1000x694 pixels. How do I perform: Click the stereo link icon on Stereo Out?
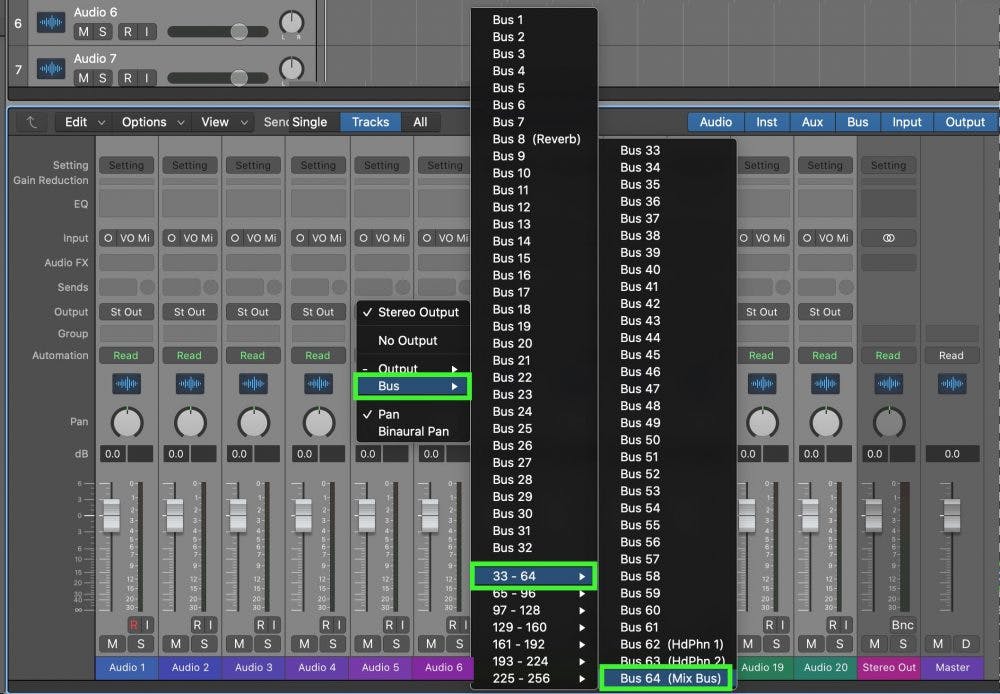(x=888, y=239)
